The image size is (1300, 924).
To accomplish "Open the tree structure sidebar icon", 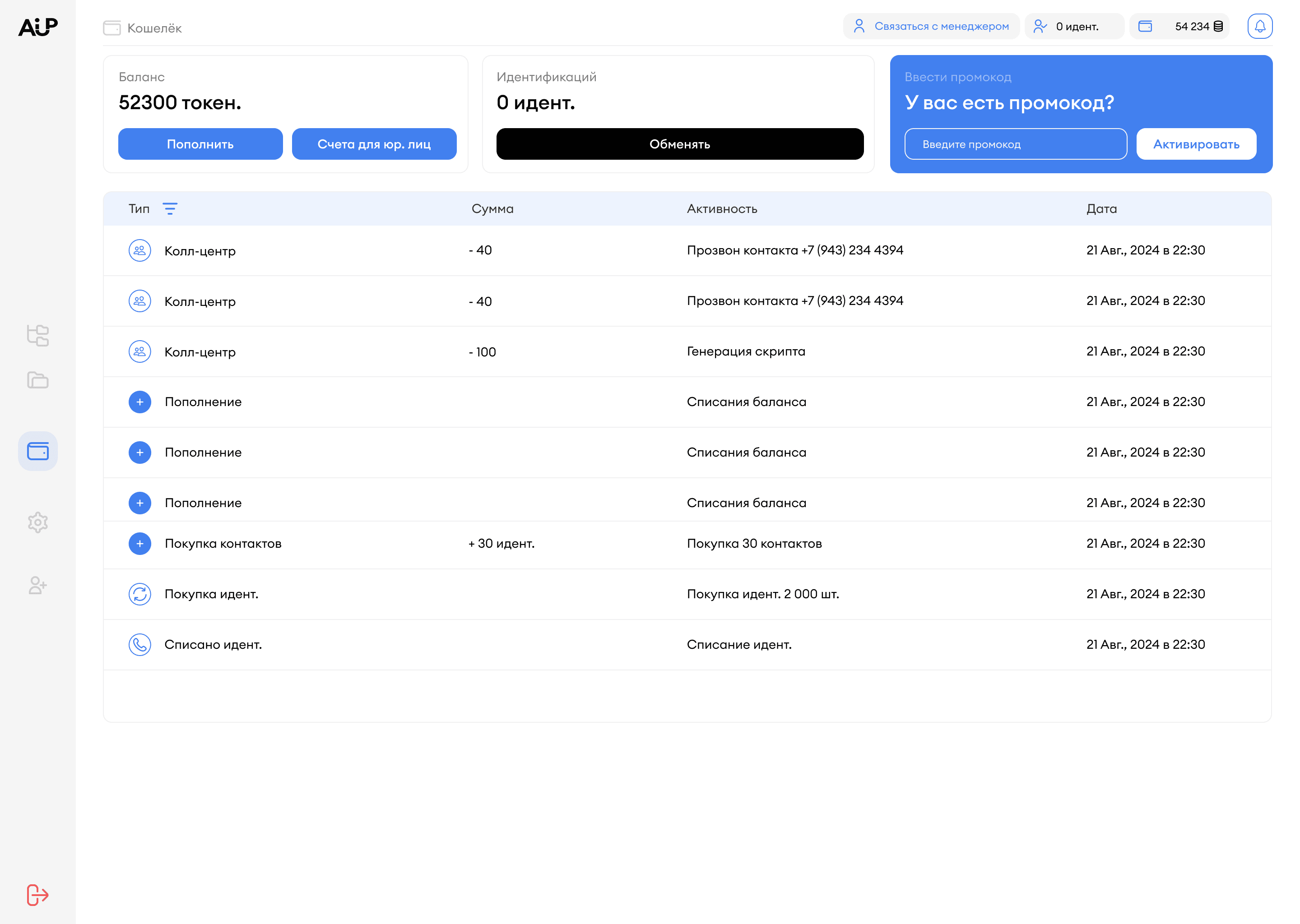I will 37,335.
